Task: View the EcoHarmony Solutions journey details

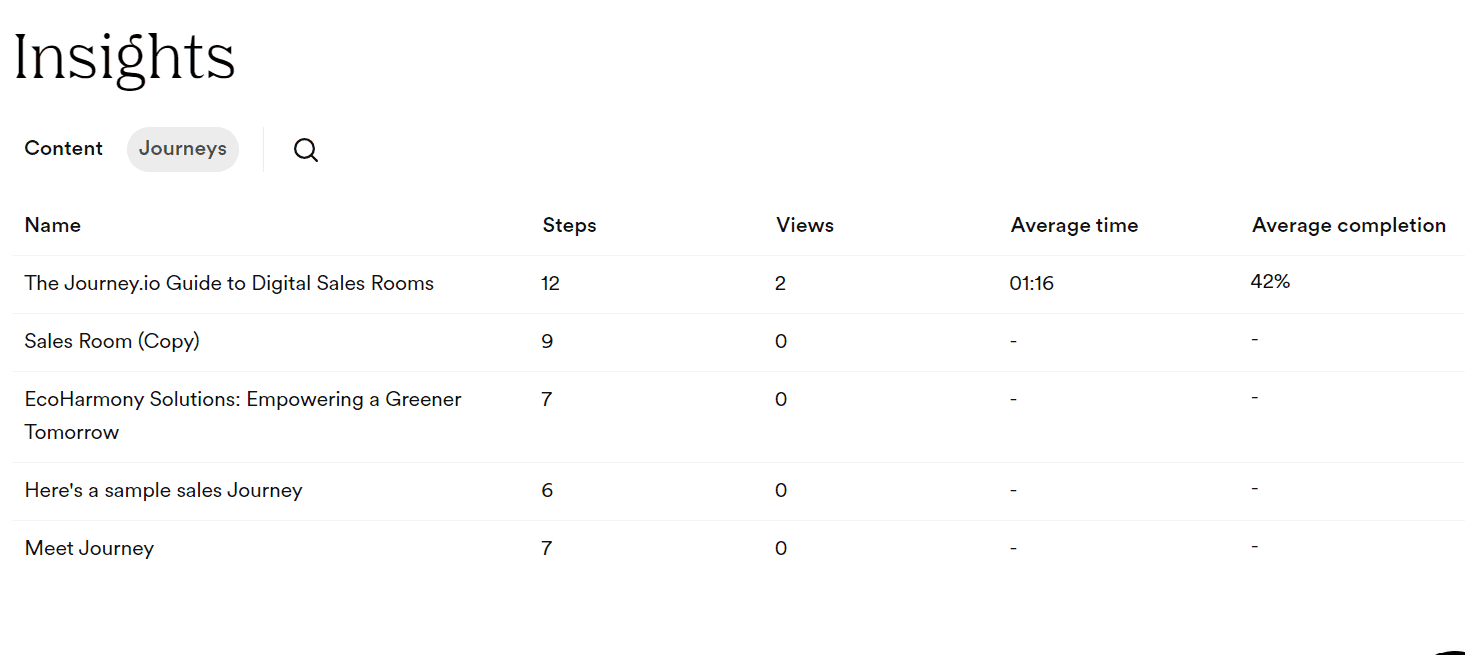Action: 242,399
